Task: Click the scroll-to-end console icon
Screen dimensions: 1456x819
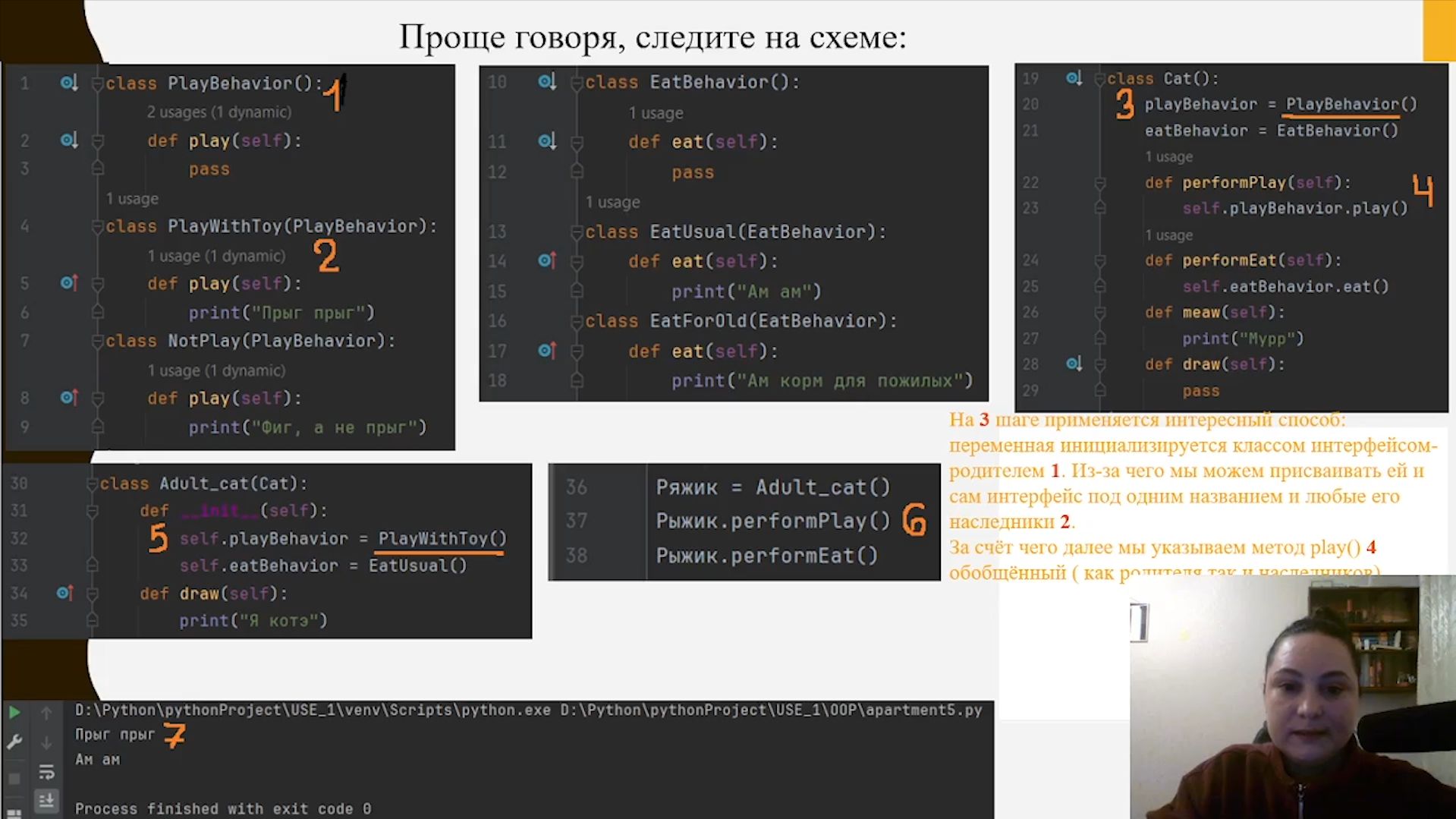Action: click(46, 801)
